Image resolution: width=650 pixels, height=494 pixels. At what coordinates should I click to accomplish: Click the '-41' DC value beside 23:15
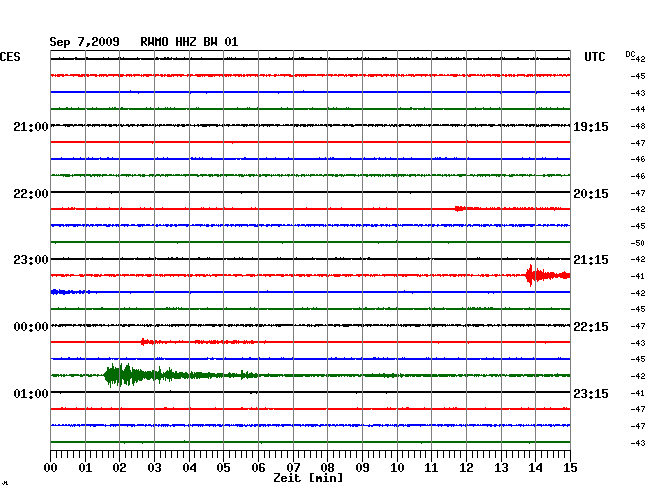pos(638,393)
